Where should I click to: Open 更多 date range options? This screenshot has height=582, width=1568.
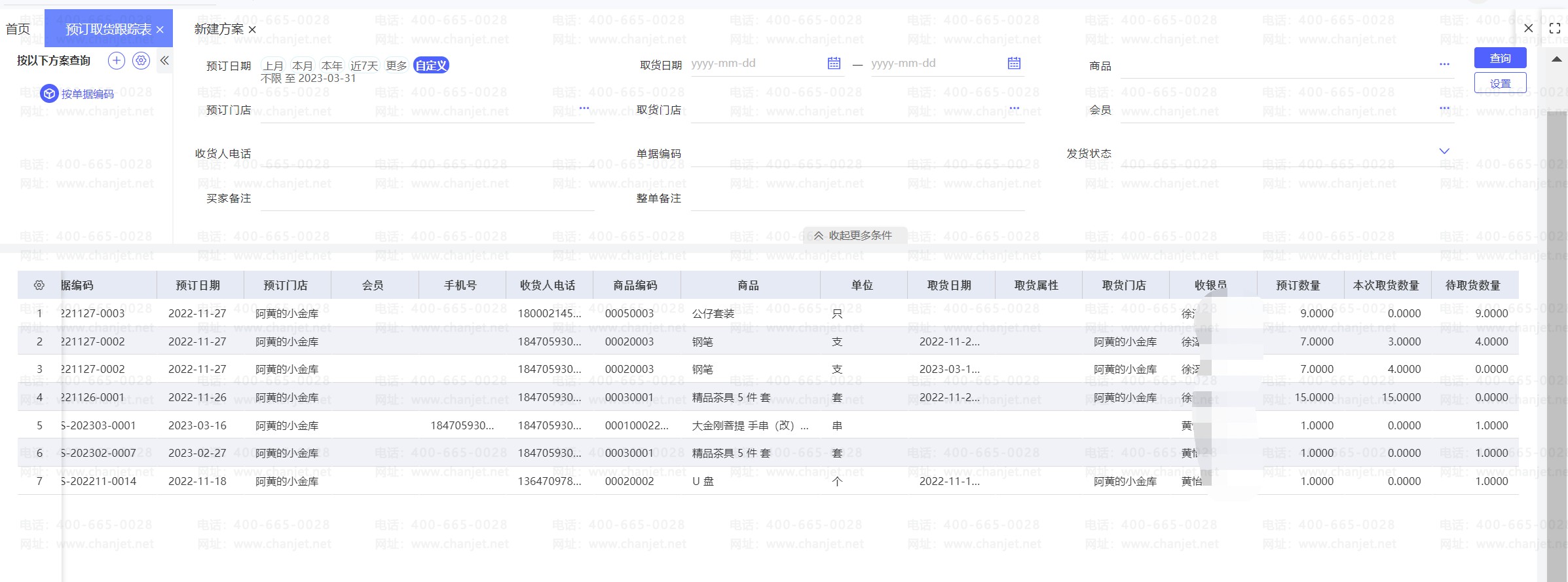point(396,66)
